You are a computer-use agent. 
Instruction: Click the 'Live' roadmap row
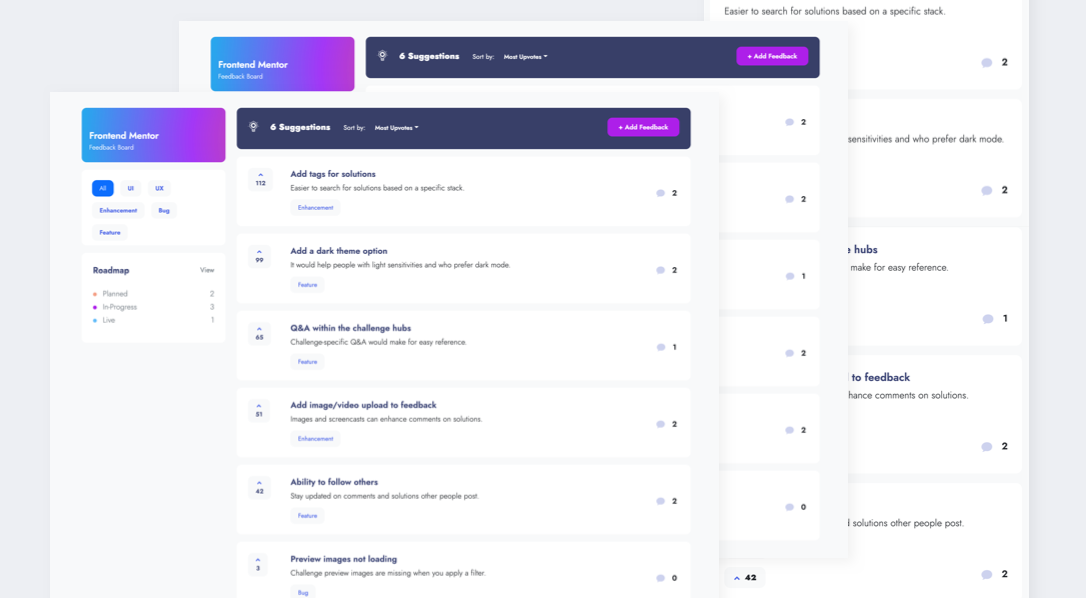click(x=153, y=320)
